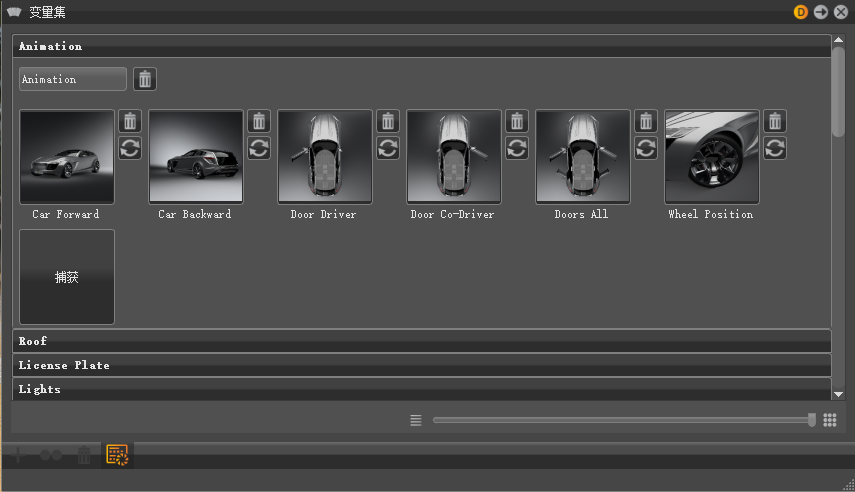Expand the Lights section
Screen dimensions: 855x492
click(422, 389)
